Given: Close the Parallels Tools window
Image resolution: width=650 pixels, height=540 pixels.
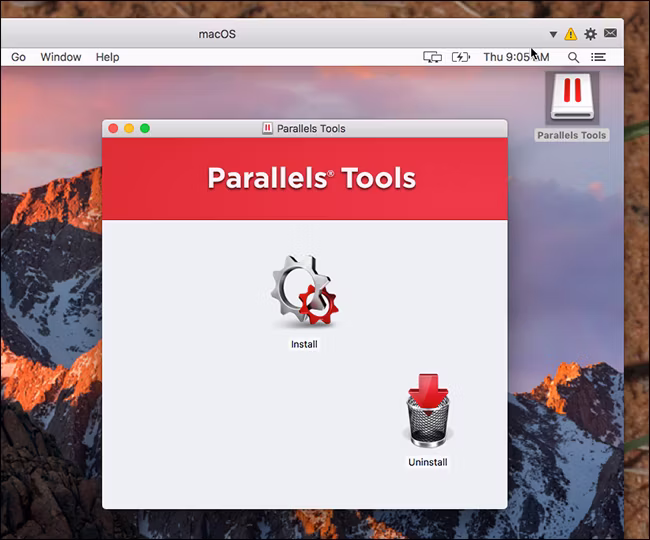Looking at the screenshot, I should click(113, 128).
